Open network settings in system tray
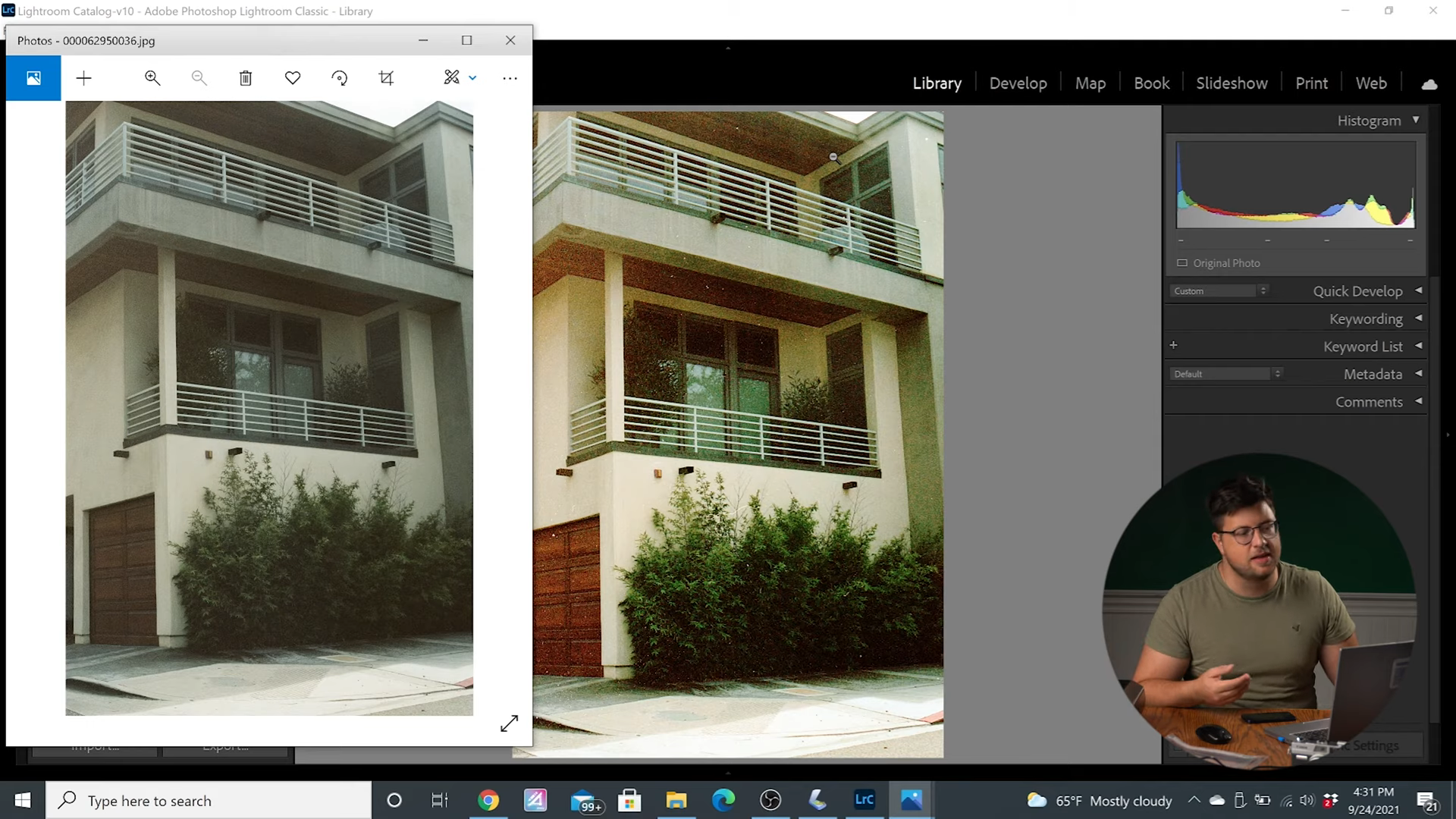The height and width of the screenshot is (819, 1456). (x=1286, y=800)
